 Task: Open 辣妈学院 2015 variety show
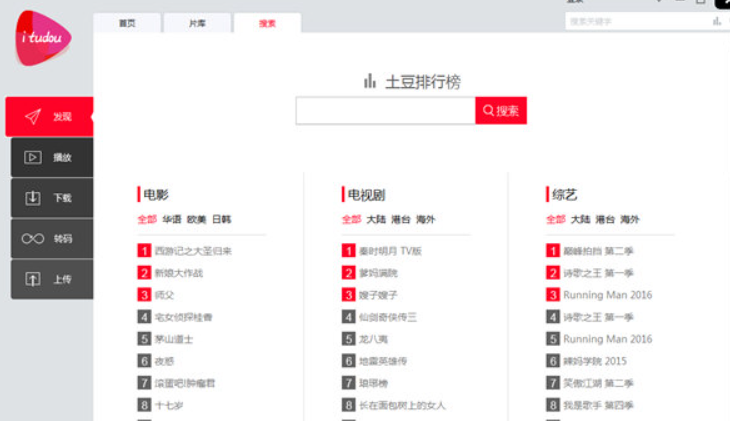(595, 361)
